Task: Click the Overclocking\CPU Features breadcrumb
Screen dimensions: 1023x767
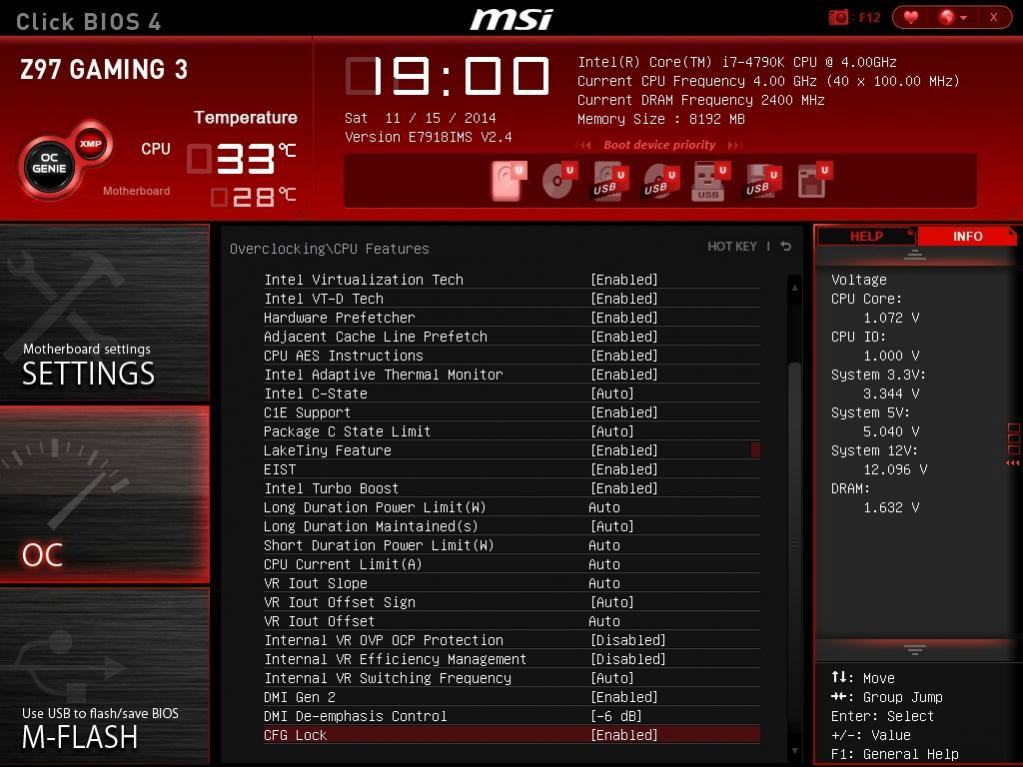Action: pyautogui.click(x=329, y=248)
